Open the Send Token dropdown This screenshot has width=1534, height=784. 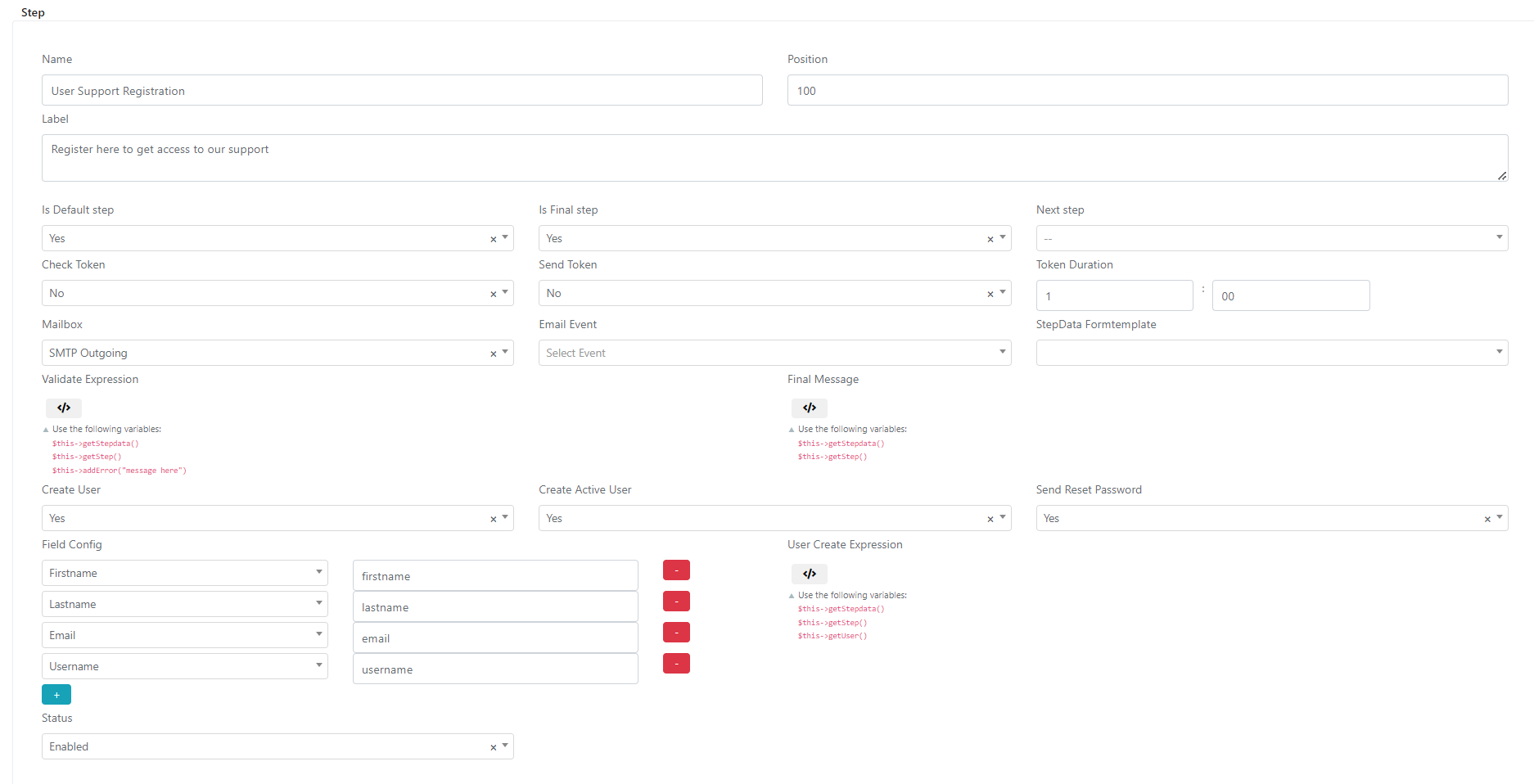pyautogui.click(x=774, y=293)
